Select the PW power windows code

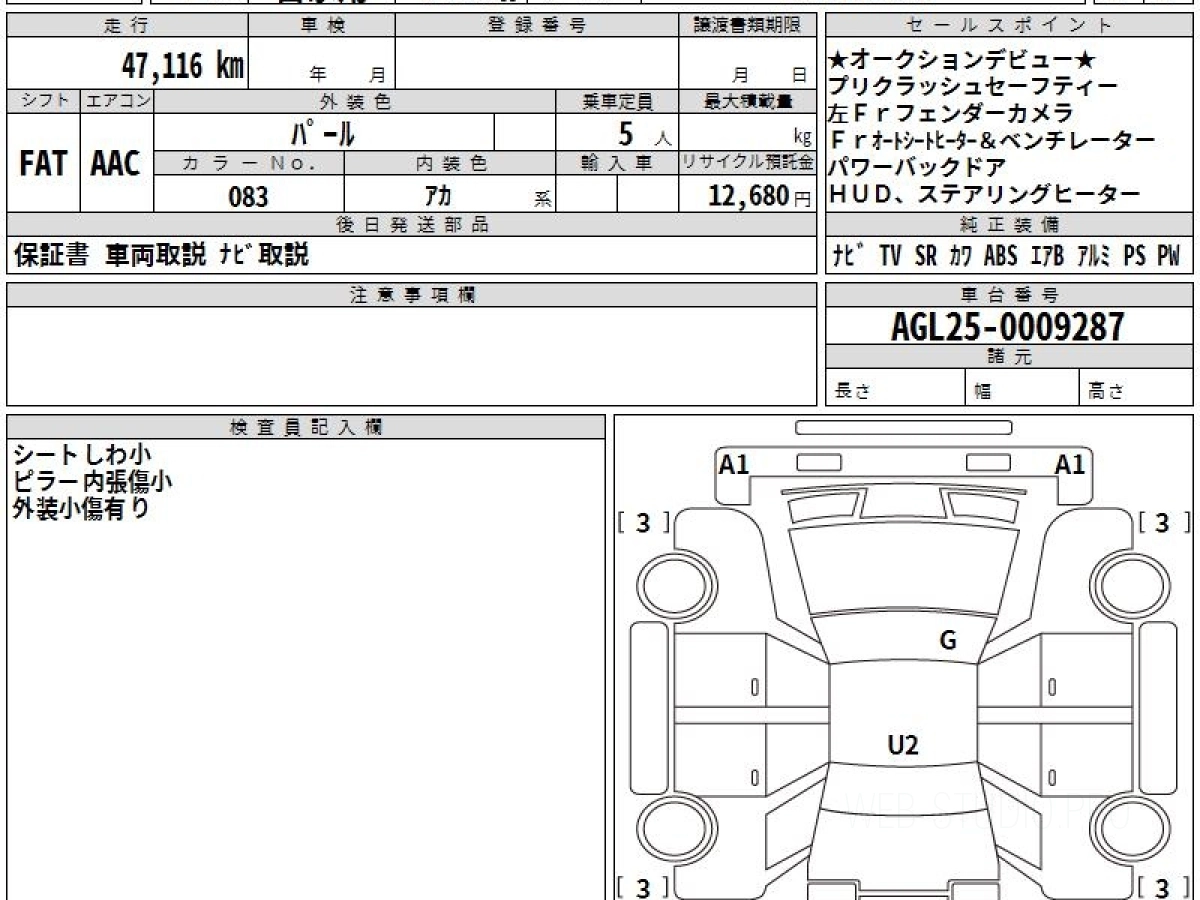pyautogui.click(x=1169, y=256)
